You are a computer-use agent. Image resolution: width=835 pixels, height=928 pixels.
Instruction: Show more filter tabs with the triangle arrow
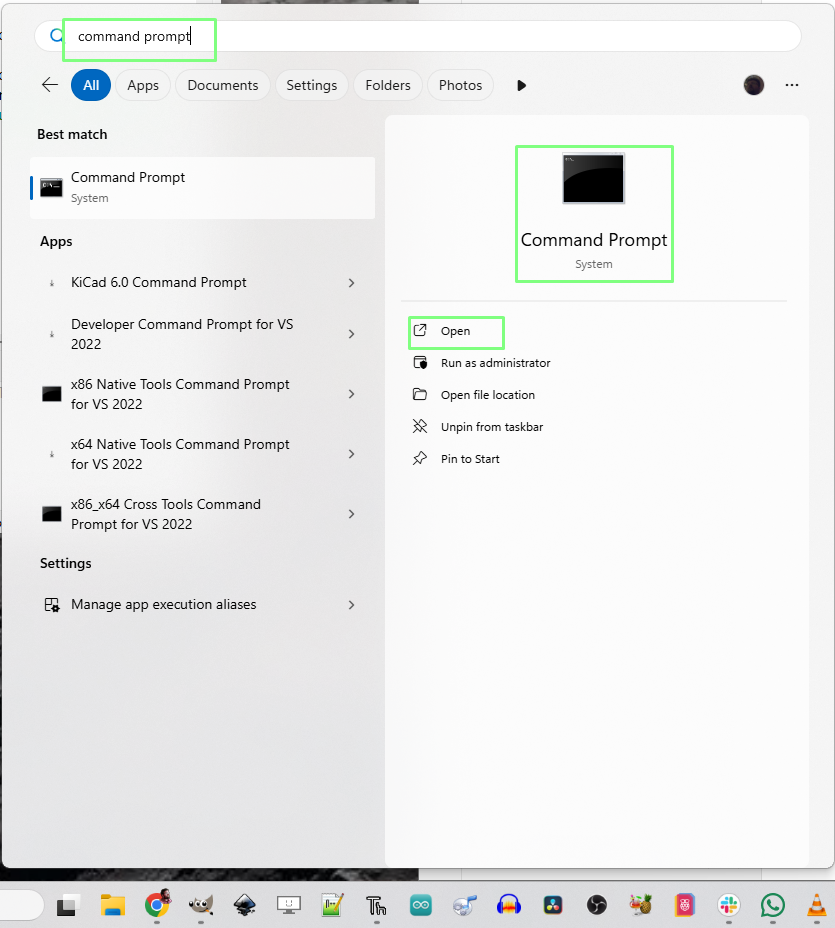click(x=521, y=85)
